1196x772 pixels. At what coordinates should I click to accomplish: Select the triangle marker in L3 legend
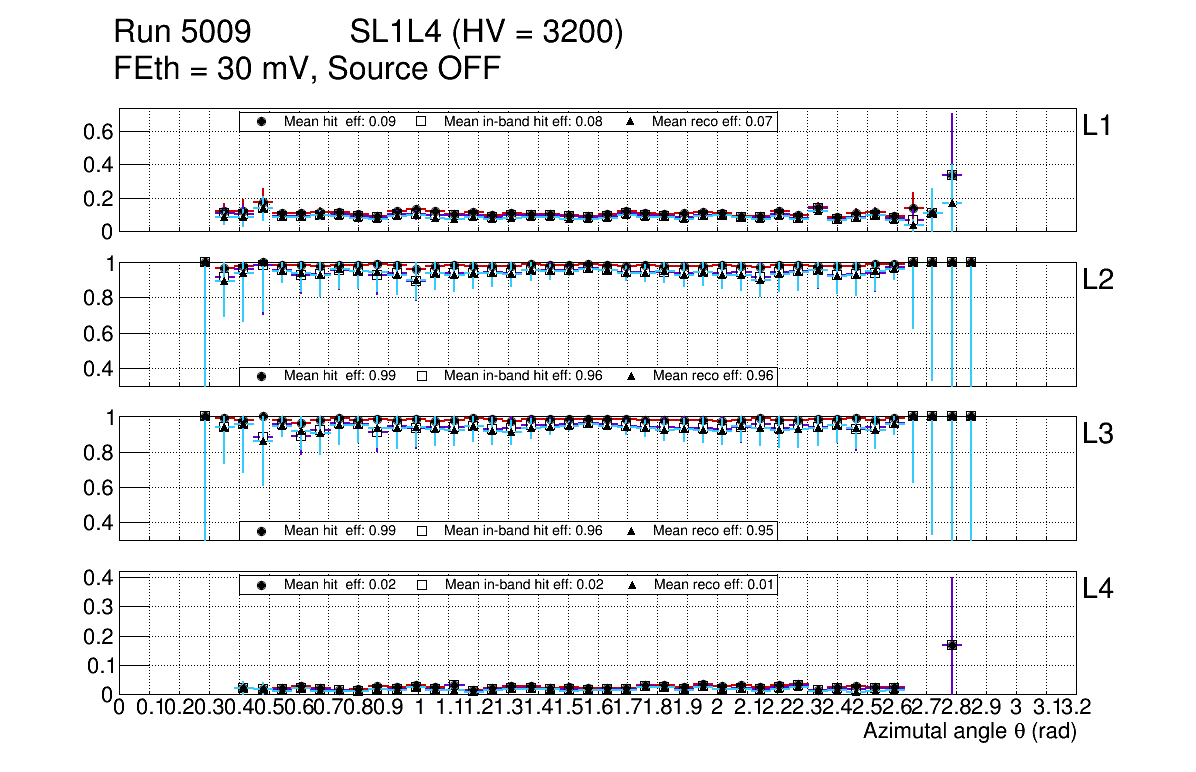[x=631, y=530]
